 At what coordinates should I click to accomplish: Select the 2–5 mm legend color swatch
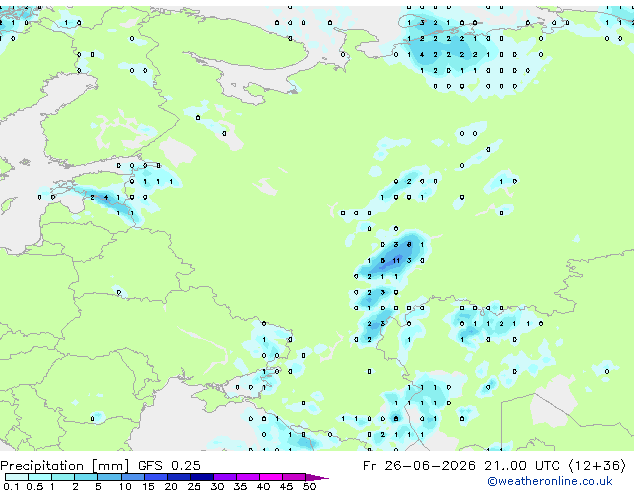click(86, 477)
